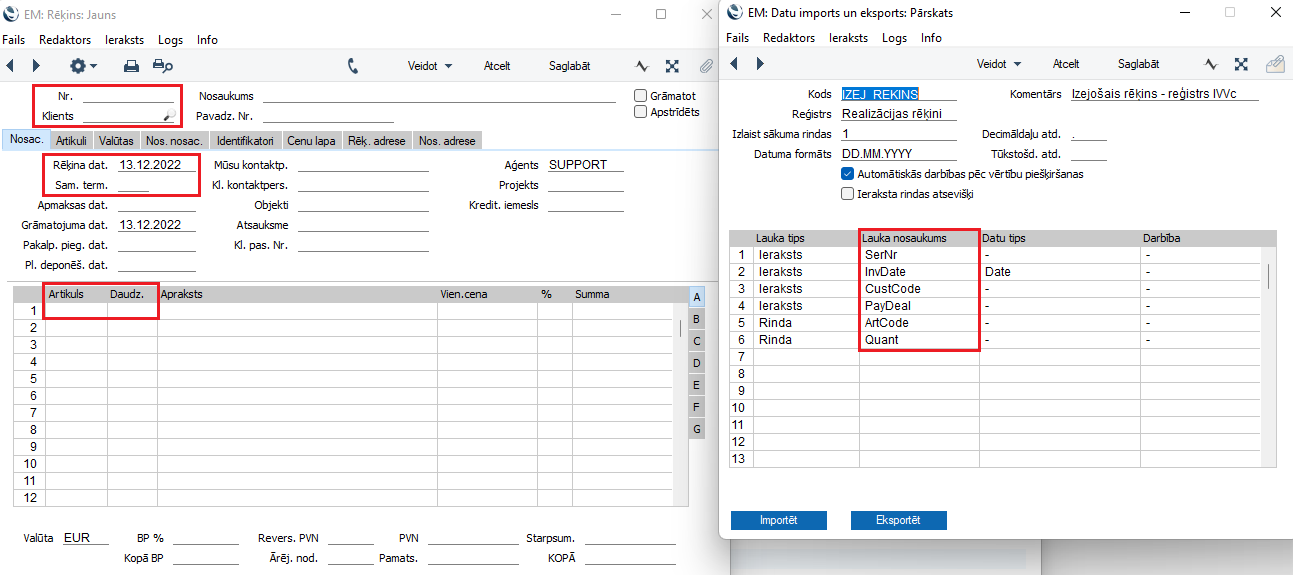Open print preview icon in invoice window
The image size is (1293, 575).
tap(162, 66)
